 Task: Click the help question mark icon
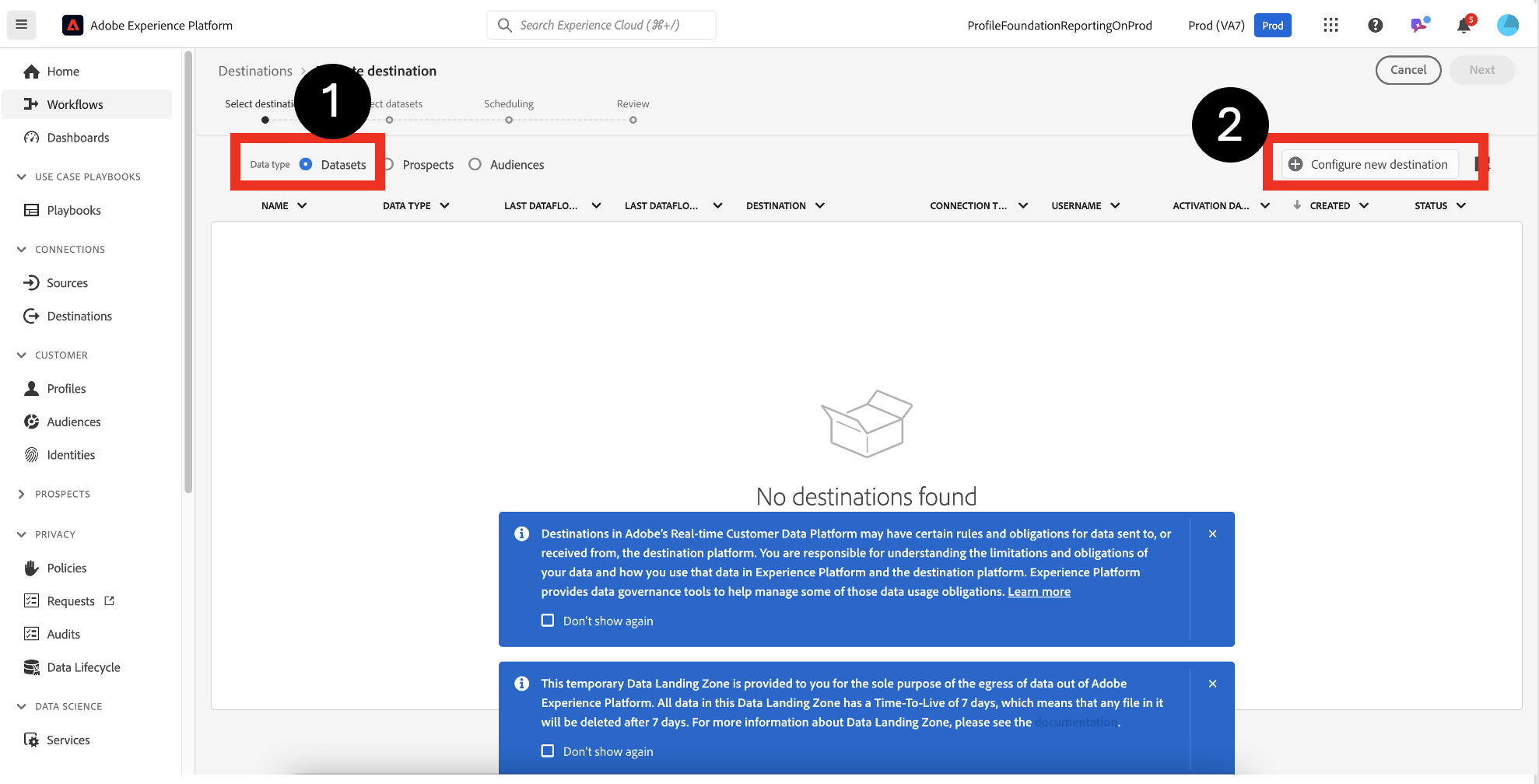[x=1375, y=26]
